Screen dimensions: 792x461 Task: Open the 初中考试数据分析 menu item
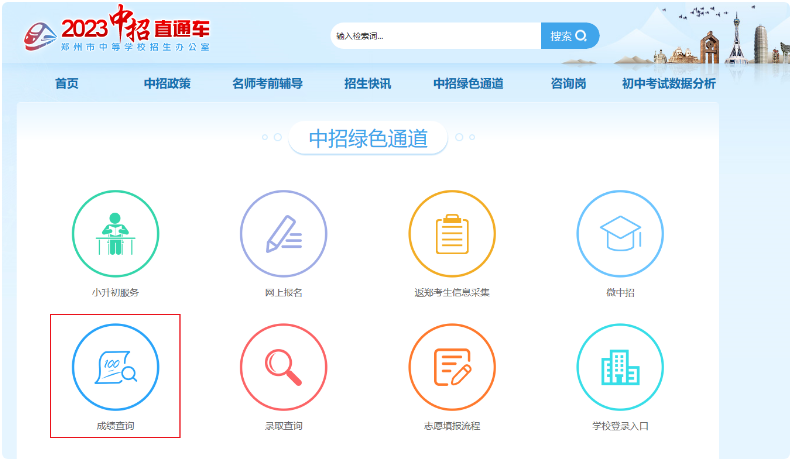pyautogui.click(x=669, y=83)
